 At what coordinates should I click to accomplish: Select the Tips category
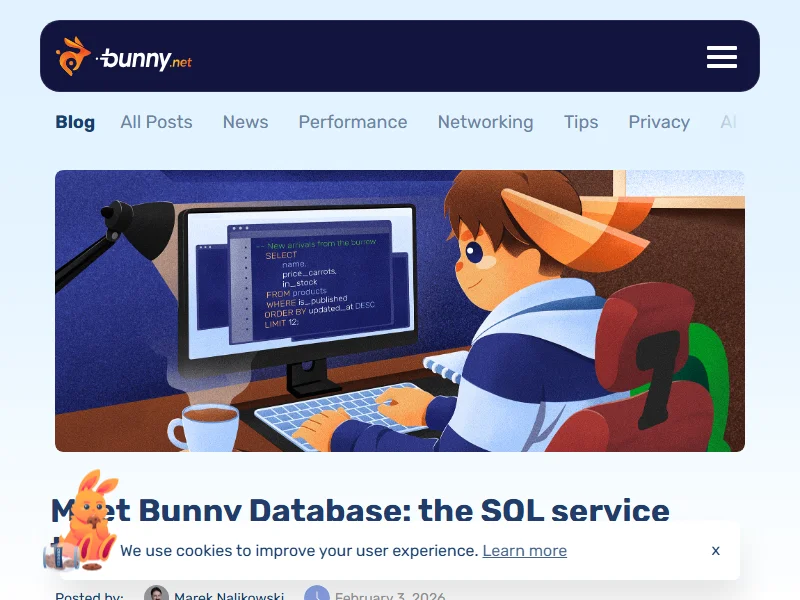pos(580,122)
